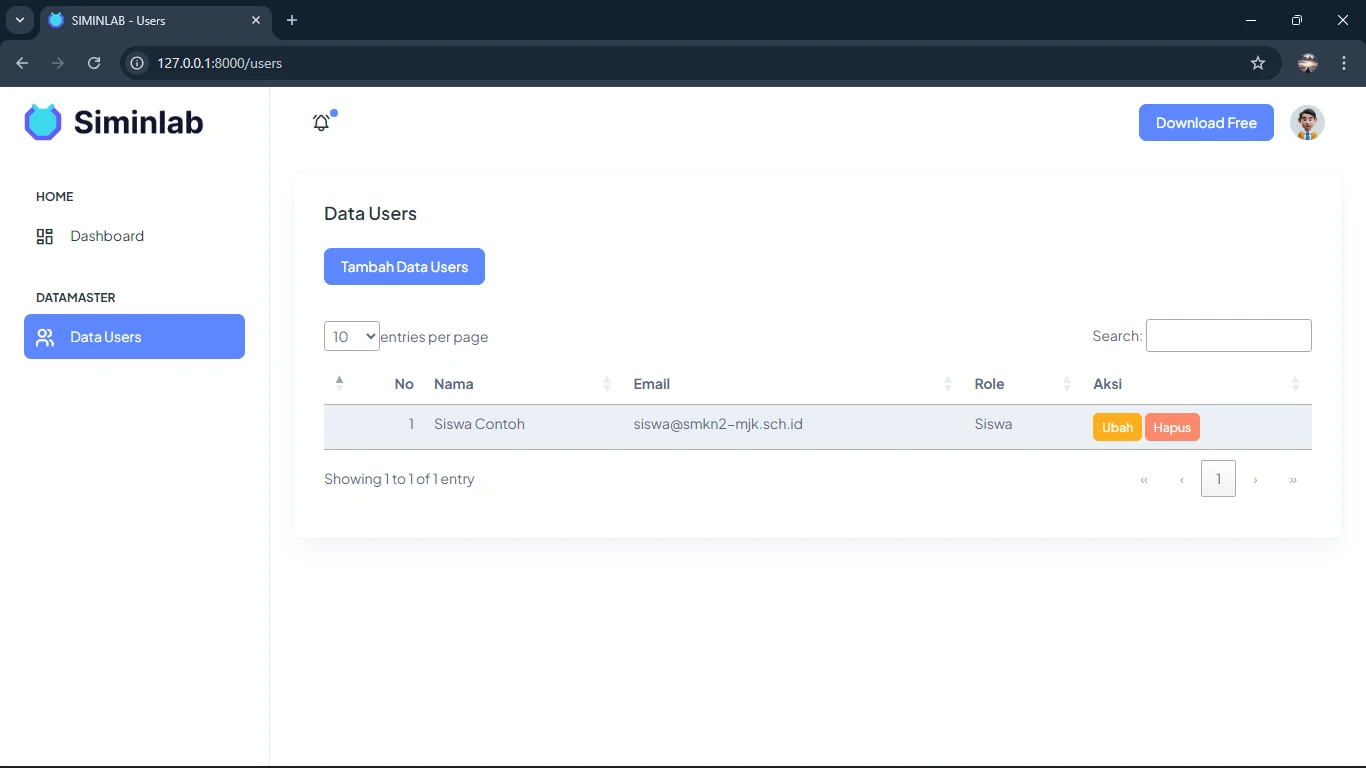The height and width of the screenshot is (768, 1366).
Task: Sort table by Email column
Action: tap(790, 384)
